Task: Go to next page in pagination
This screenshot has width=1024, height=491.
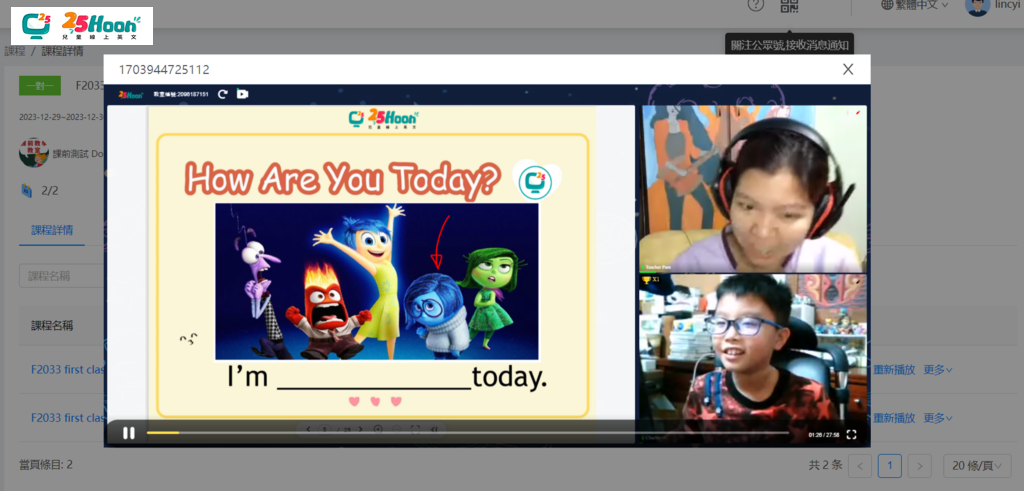Action: click(920, 466)
